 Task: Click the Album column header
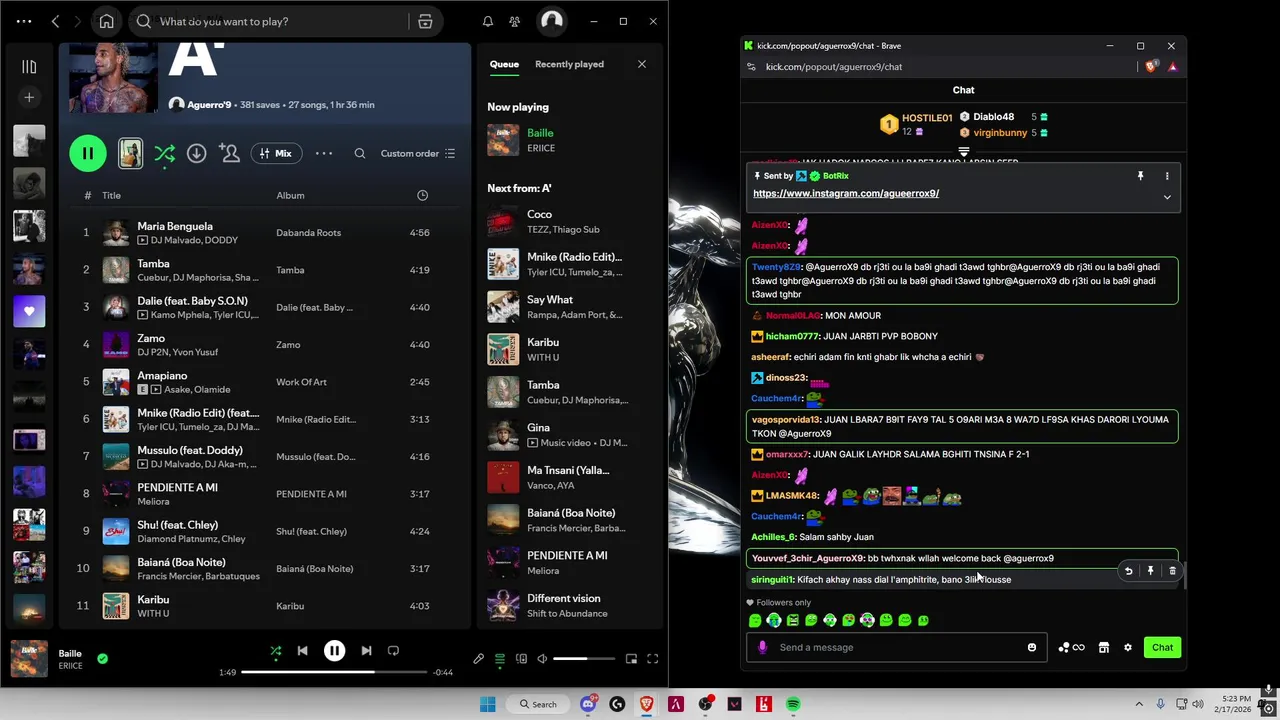point(290,195)
